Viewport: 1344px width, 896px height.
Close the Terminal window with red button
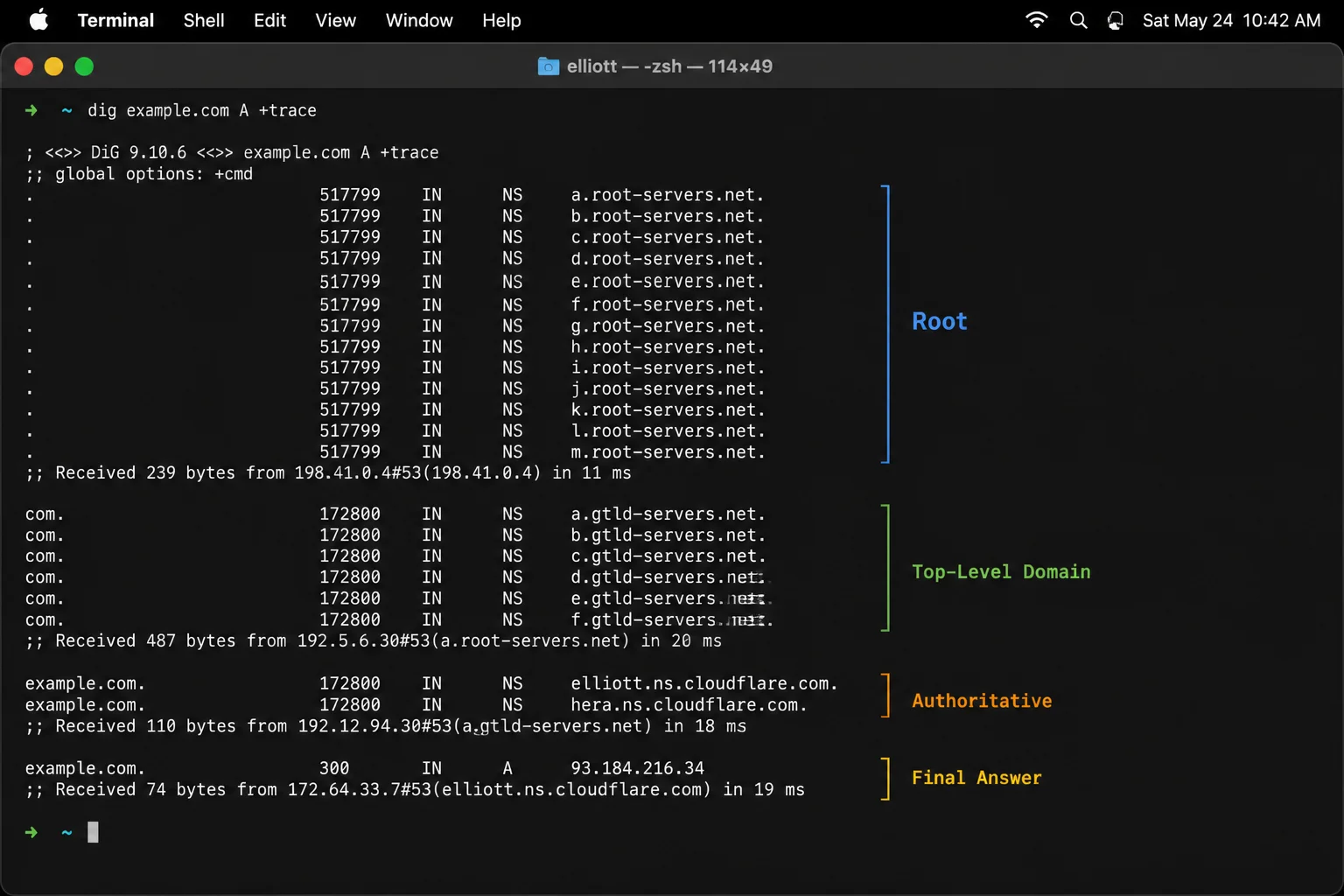[24, 66]
